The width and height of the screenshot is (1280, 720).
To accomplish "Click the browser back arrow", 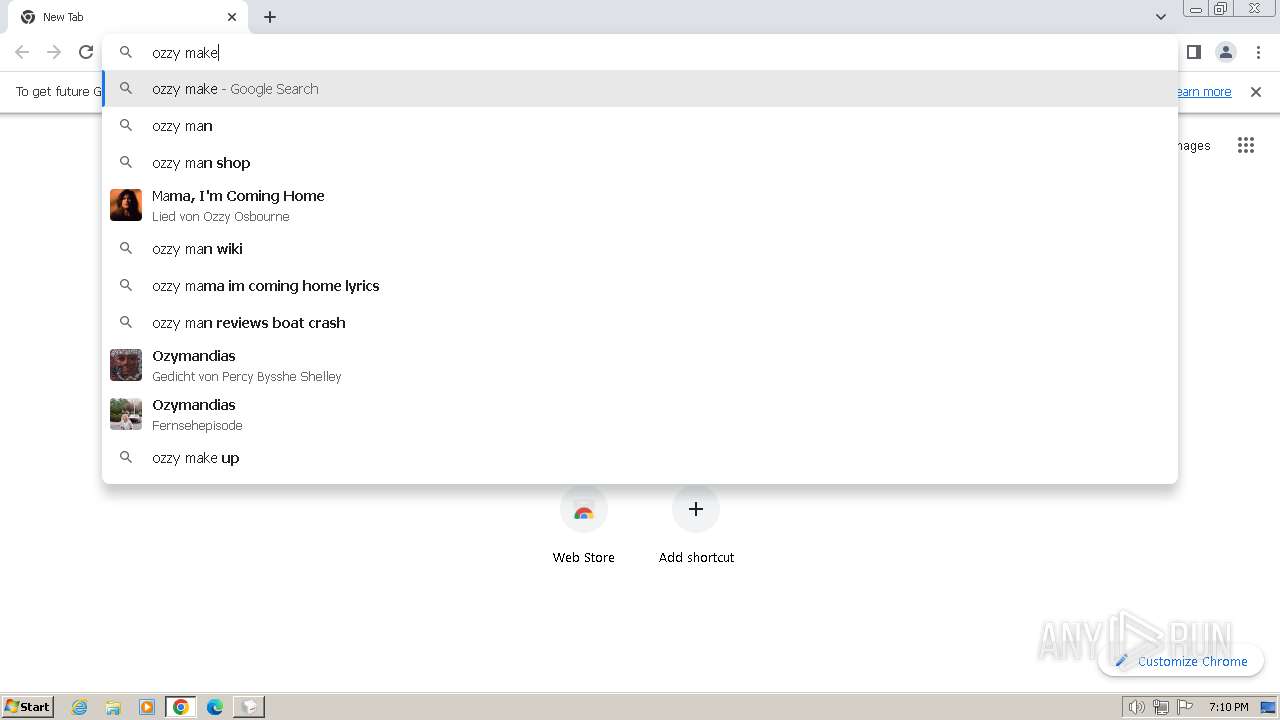I will (22, 52).
